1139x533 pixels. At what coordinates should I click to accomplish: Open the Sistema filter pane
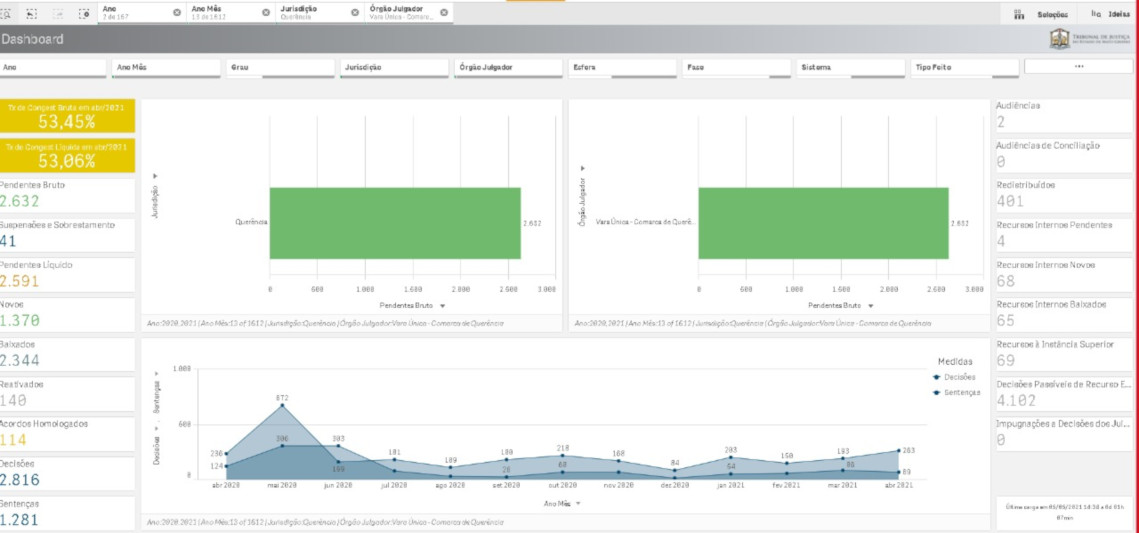(851, 68)
